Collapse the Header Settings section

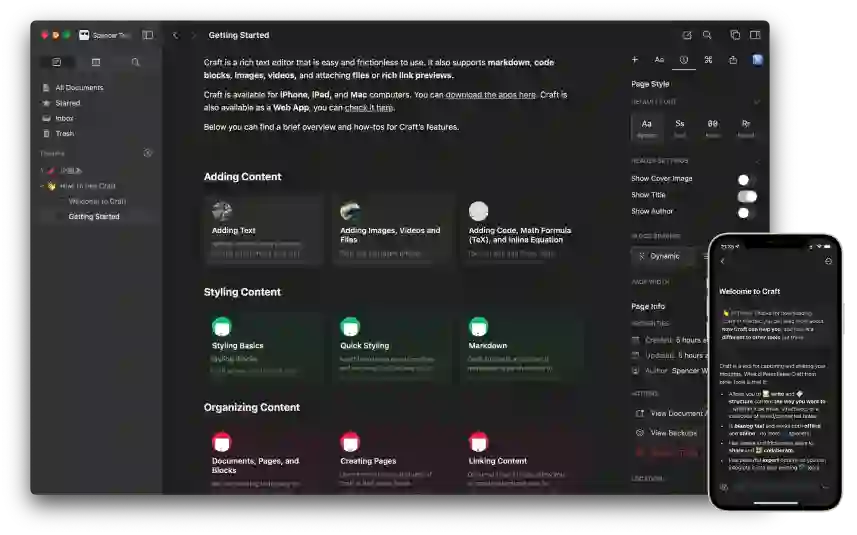click(x=756, y=161)
